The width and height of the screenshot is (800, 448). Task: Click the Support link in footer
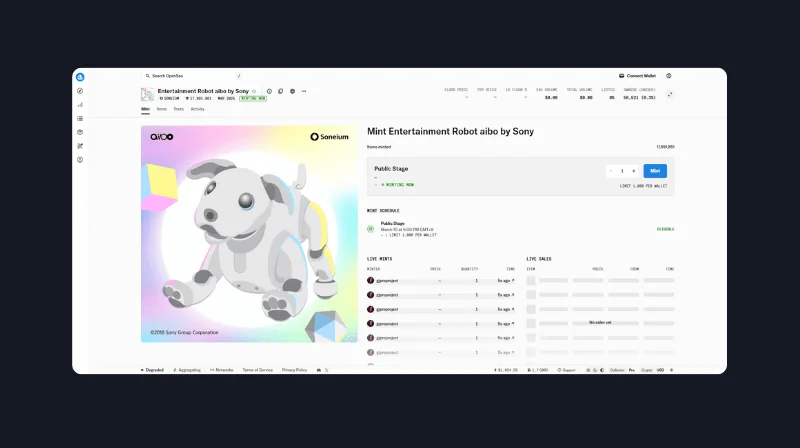(566, 370)
